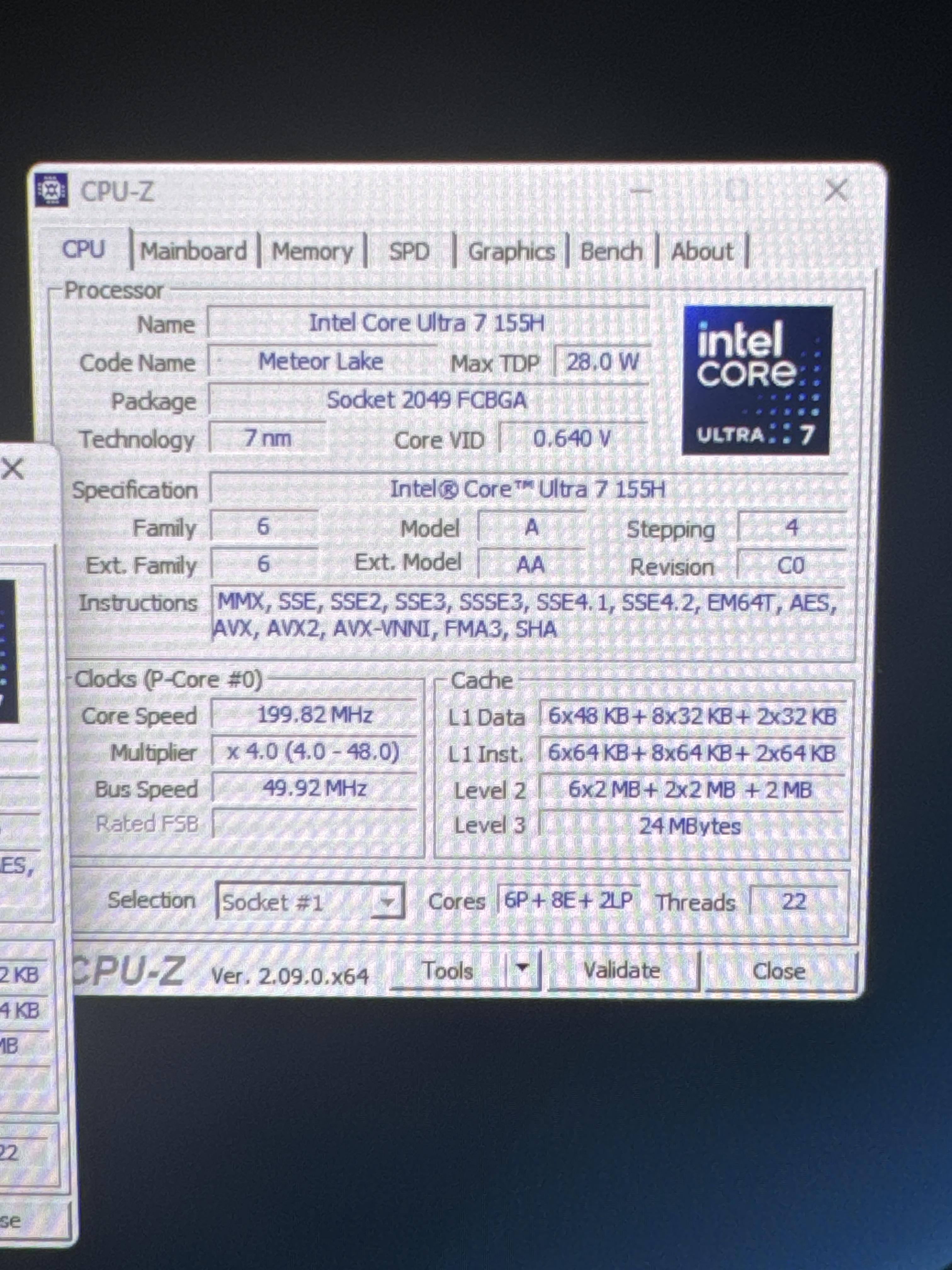Select the CPU tab
The height and width of the screenshot is (1270, 952).
tap(84, 249)
